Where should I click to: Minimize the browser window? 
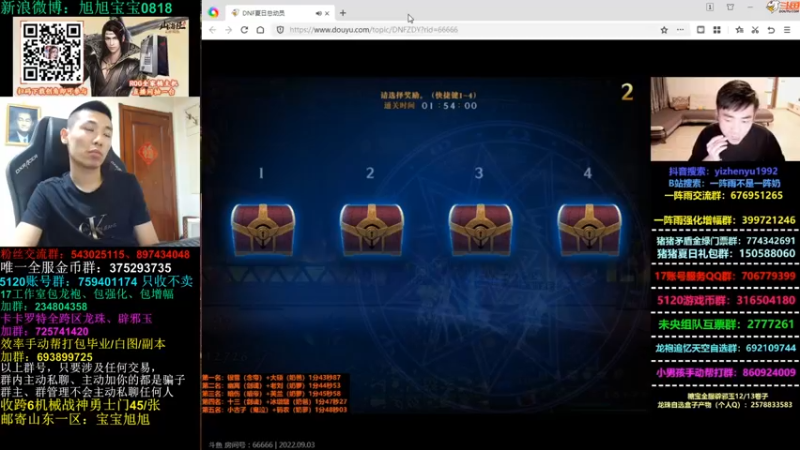pyautogui.click(x=750, y=7)
